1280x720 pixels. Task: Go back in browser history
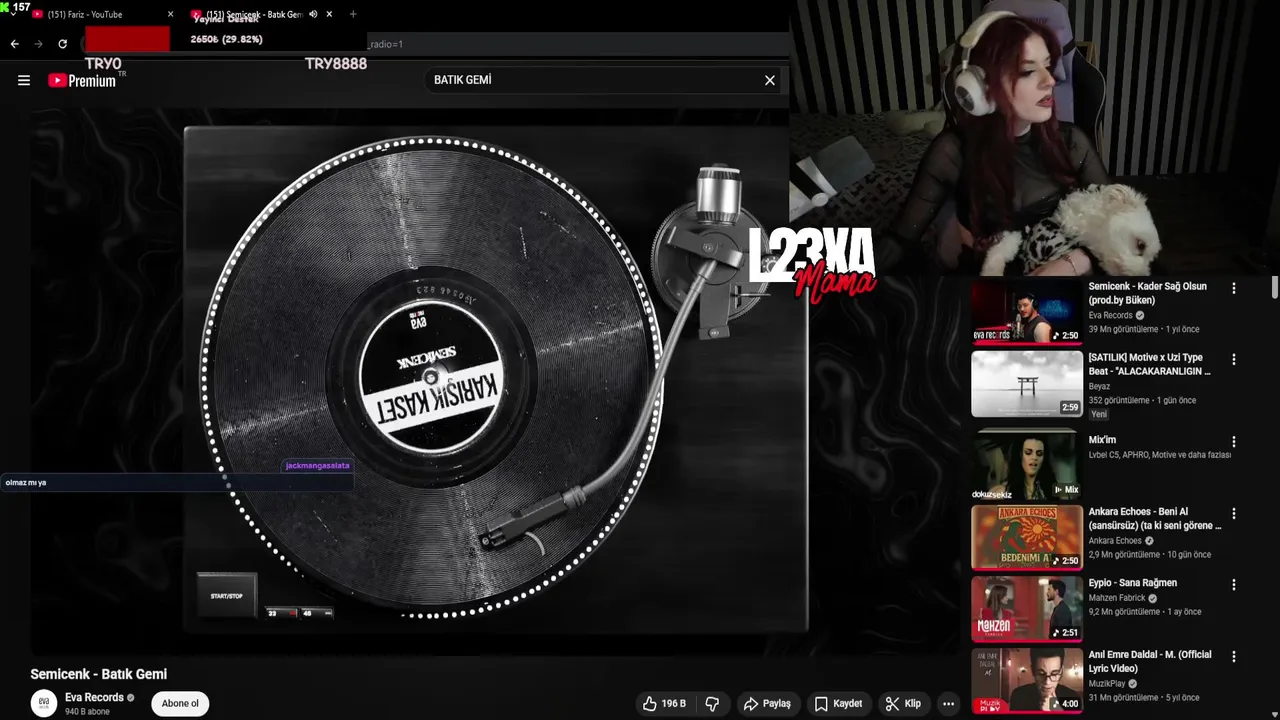coord(14,44)
